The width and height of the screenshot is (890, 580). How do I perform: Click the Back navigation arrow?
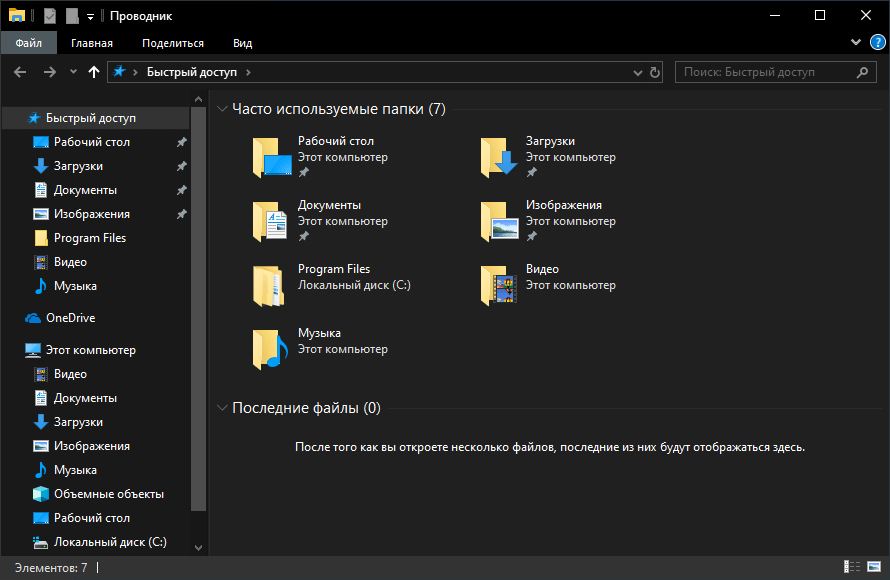(x=20, y=72)
